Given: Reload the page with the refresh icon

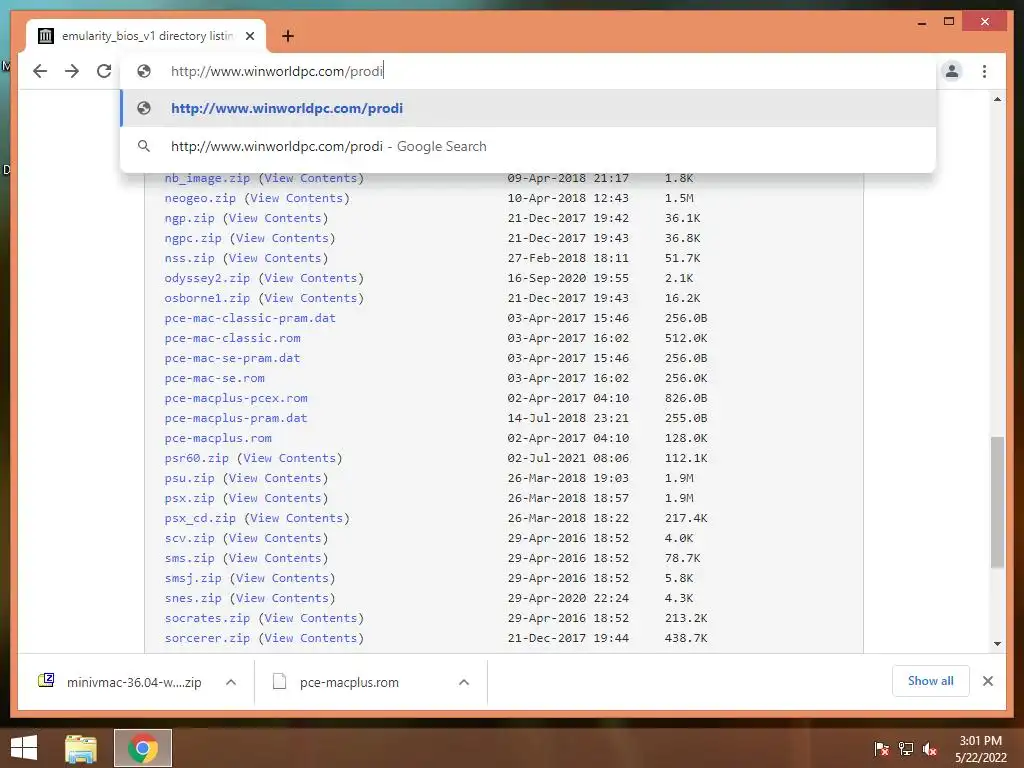Looking at the screenshot, I should (104, 71).
